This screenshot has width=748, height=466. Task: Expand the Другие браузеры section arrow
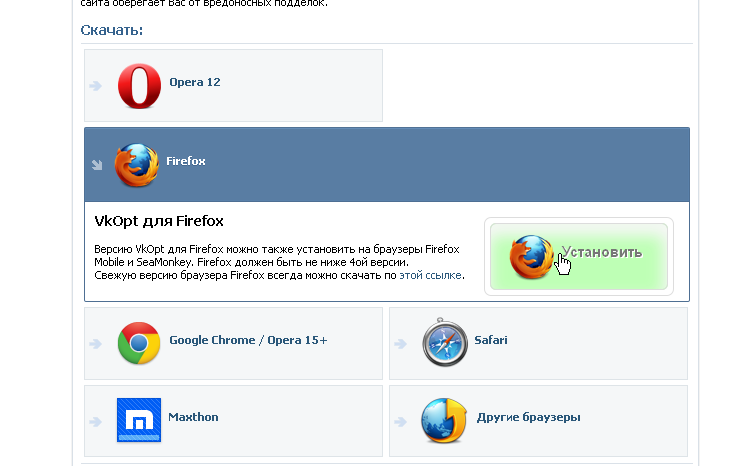click(401, 422)
